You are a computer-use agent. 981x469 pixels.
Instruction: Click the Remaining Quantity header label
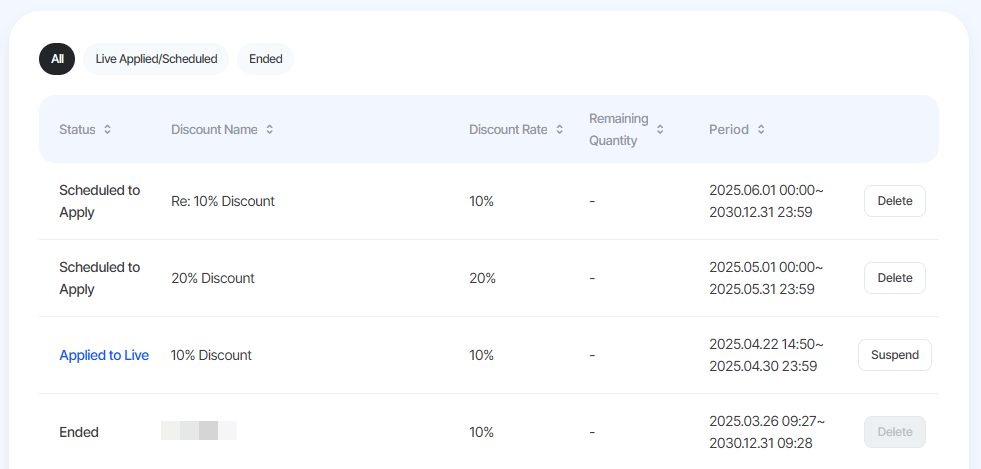[619, 129]
